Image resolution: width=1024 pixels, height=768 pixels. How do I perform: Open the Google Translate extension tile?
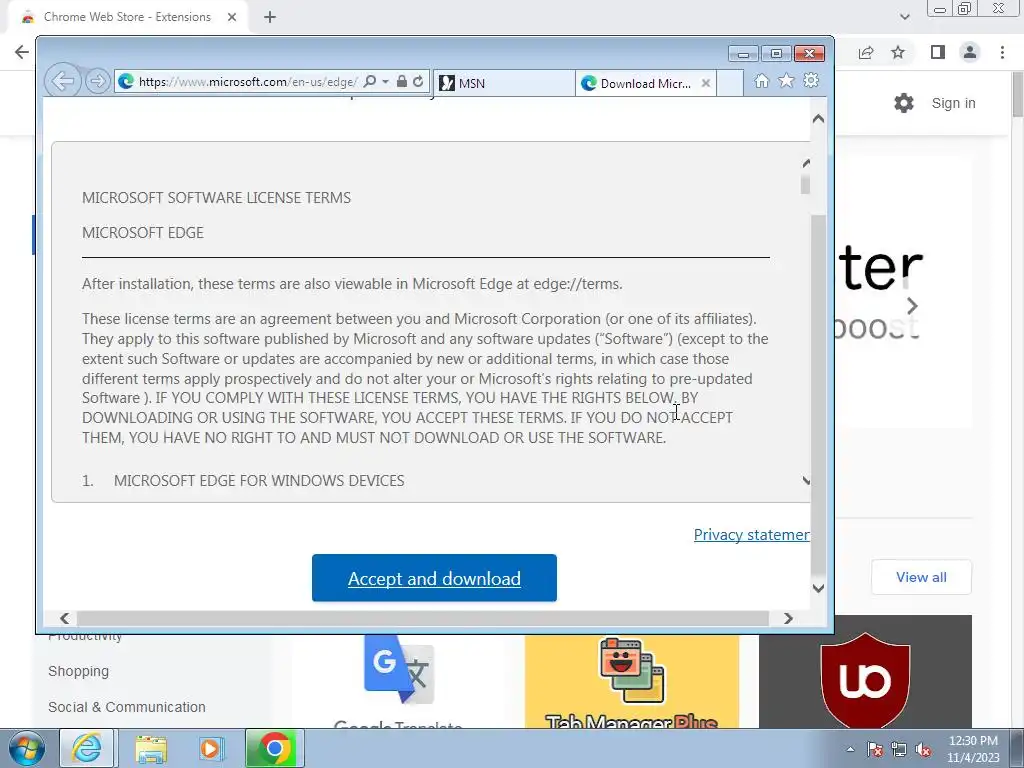point(398,681)
